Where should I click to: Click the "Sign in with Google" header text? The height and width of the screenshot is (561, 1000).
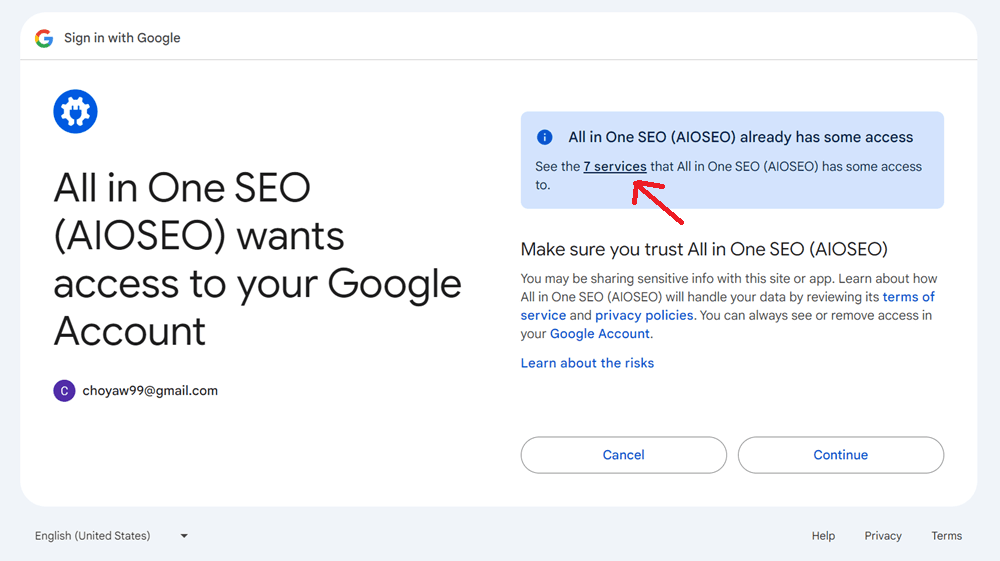click(x=122, y=38)
